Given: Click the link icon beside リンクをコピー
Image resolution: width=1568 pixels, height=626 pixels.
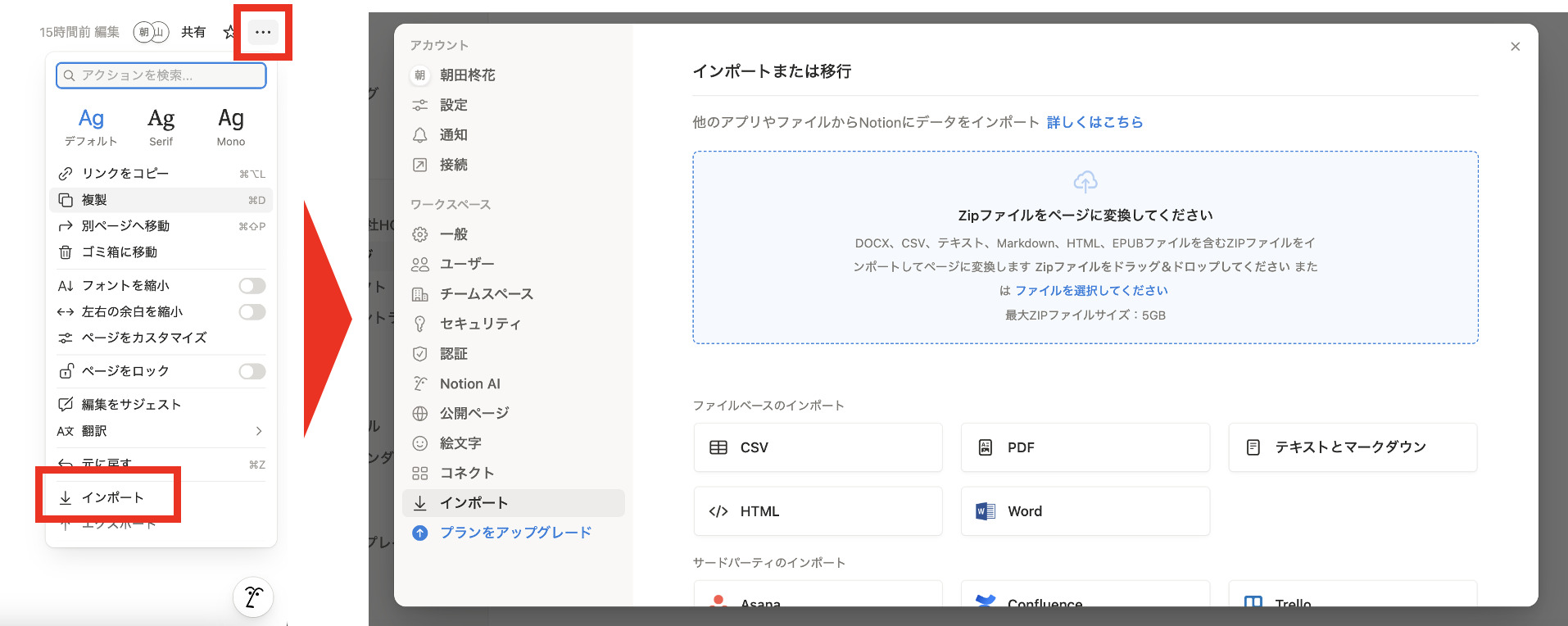Looking at the screenshot, I should pos(66,174).
